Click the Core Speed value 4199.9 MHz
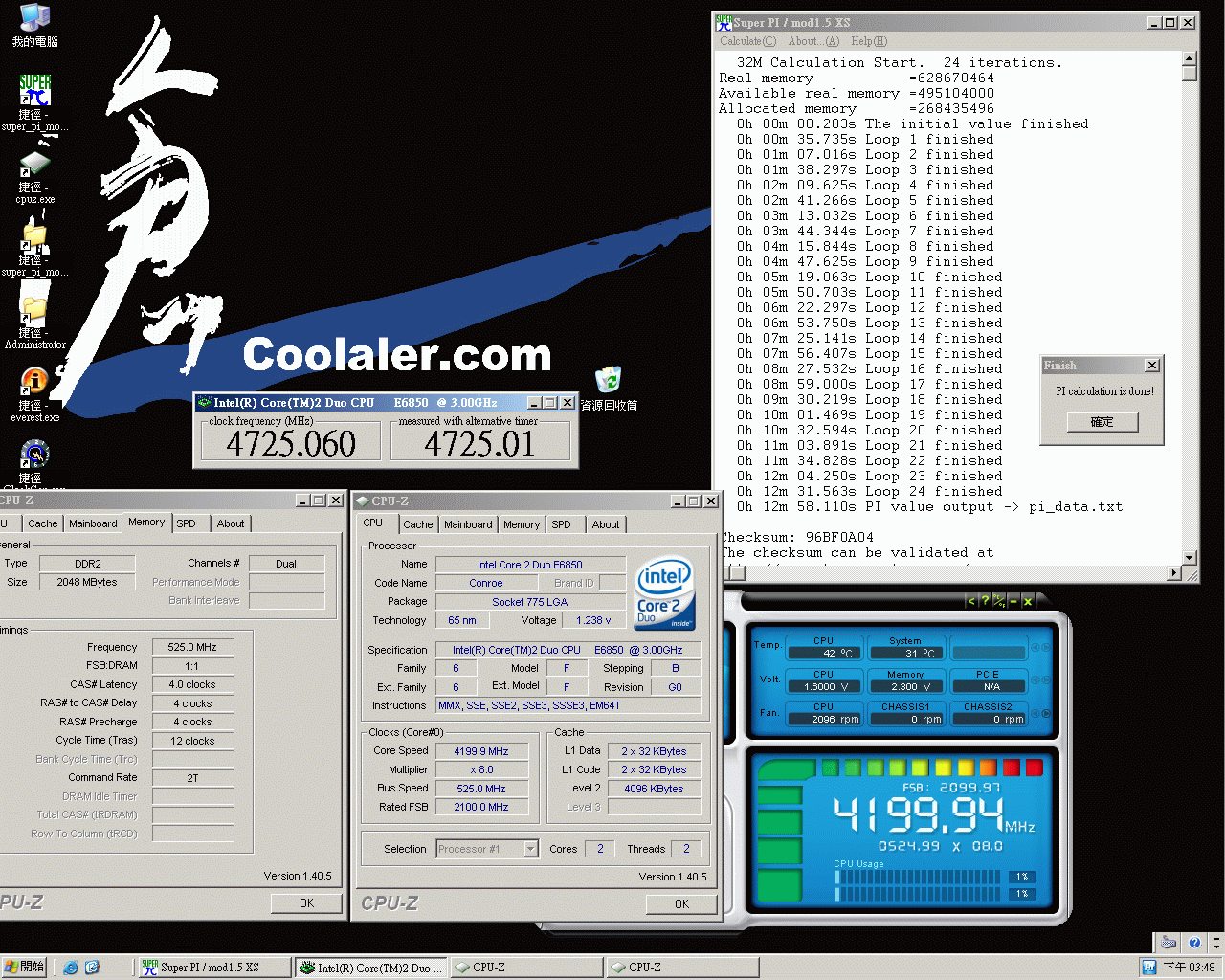This screenshot has height=980, width=1225. coord(481,751)
